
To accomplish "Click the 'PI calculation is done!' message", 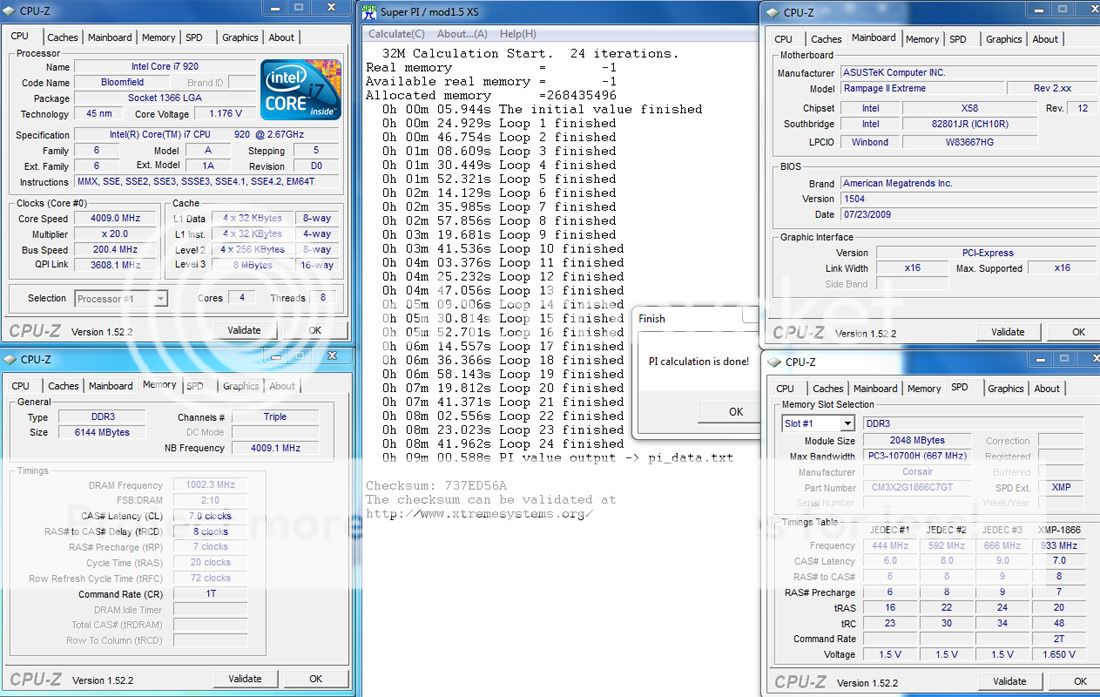I will coord(699,361).
